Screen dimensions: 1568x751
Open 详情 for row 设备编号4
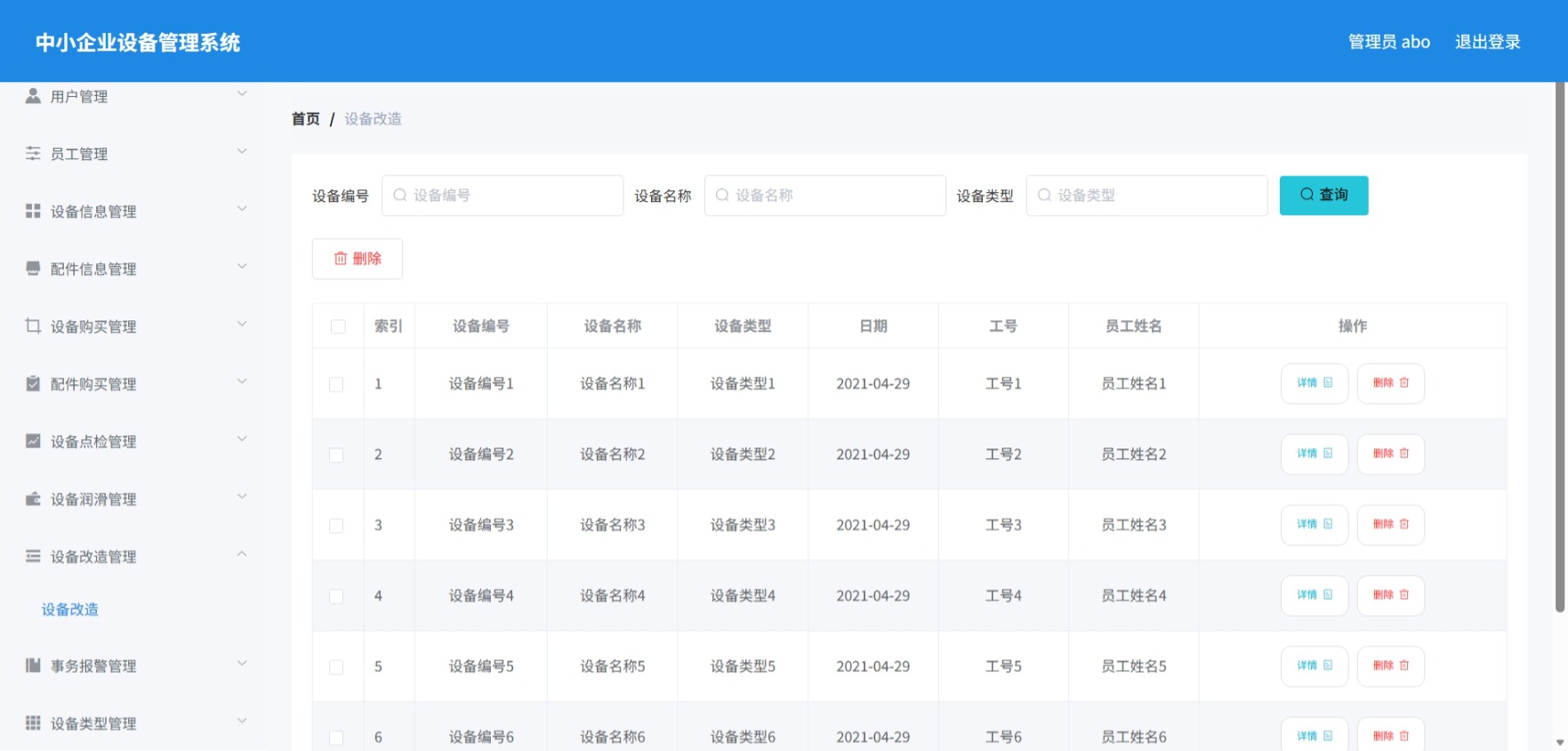(x=1315, y=595)
